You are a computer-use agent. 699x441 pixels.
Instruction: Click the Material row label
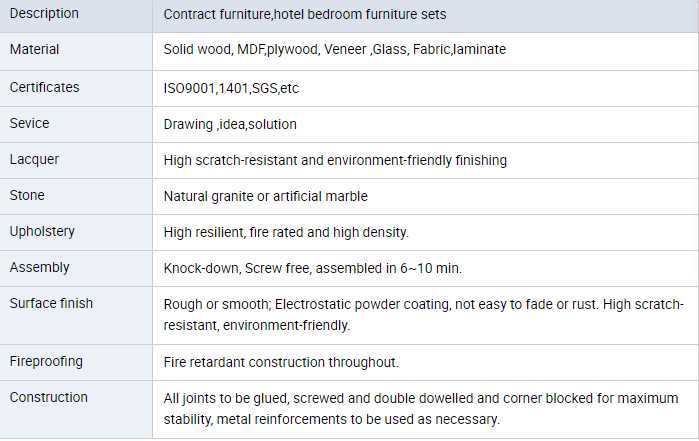(x=35, y=50)
